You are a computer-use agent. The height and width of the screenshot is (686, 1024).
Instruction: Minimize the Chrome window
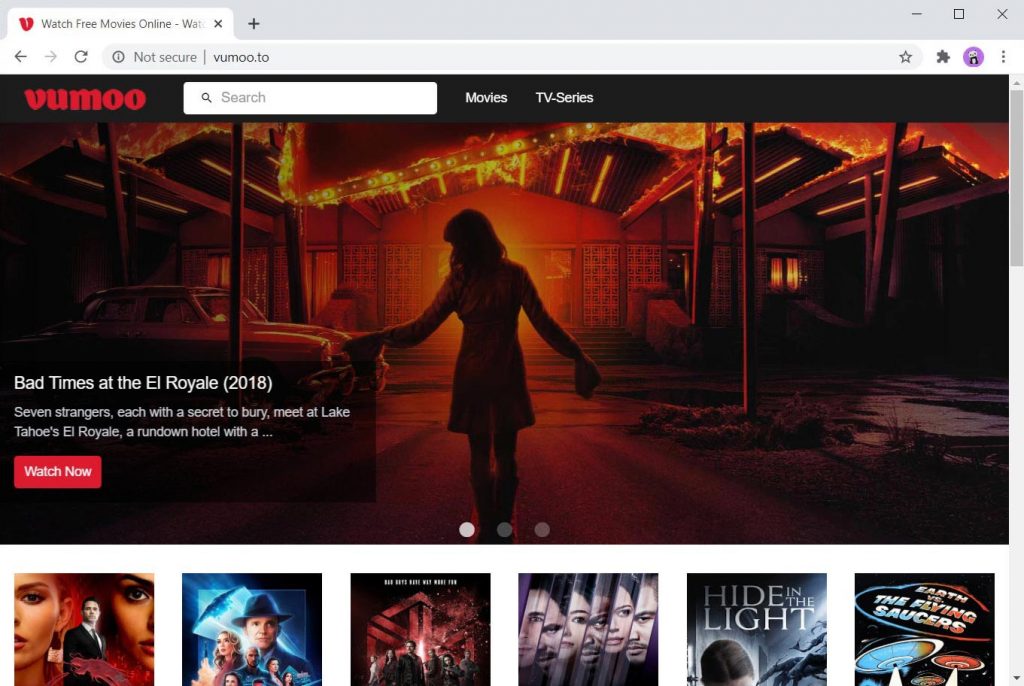point(917,14)
